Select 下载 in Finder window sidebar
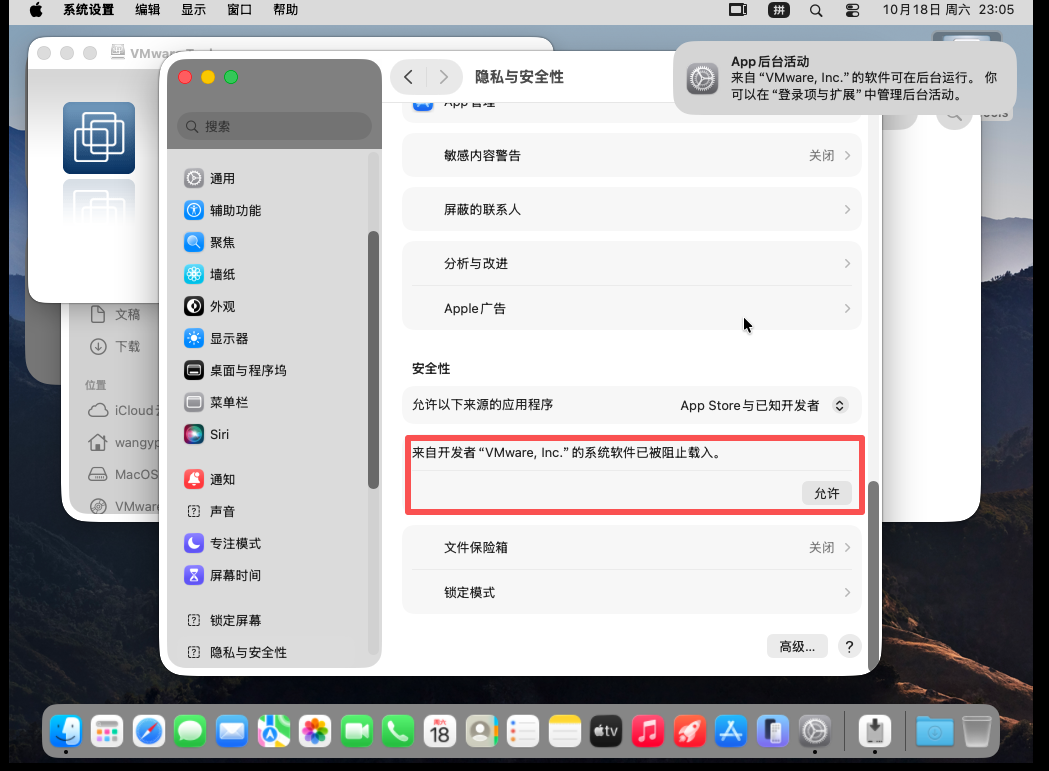The image size is (1049, 771). pyautogui.click(x=116, y=347)
